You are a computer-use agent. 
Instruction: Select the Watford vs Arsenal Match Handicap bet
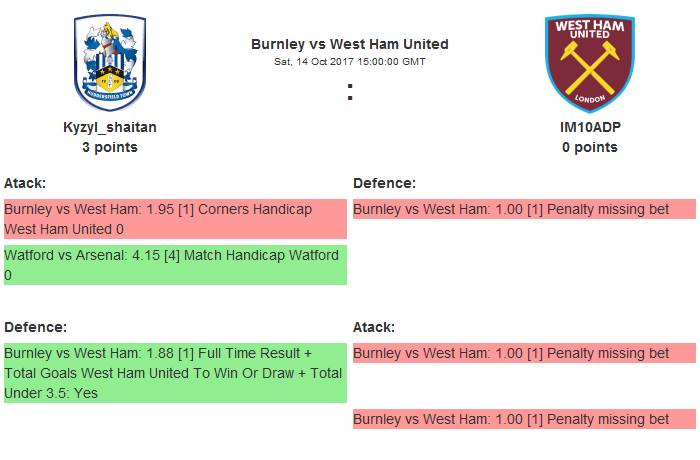(172, 255)
